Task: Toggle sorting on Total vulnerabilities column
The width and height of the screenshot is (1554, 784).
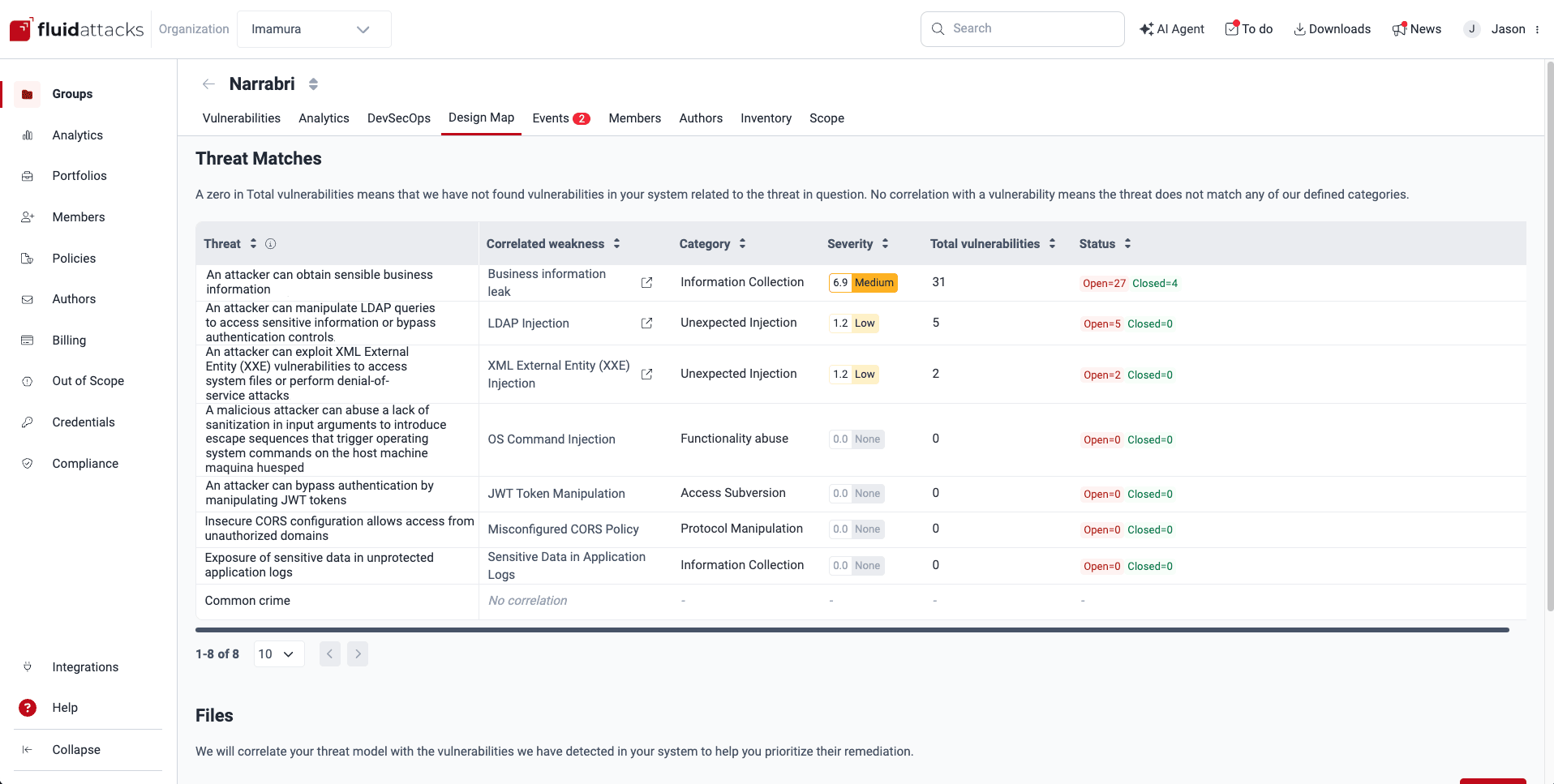Action: pyautogui.click(x=1052, y=243)
